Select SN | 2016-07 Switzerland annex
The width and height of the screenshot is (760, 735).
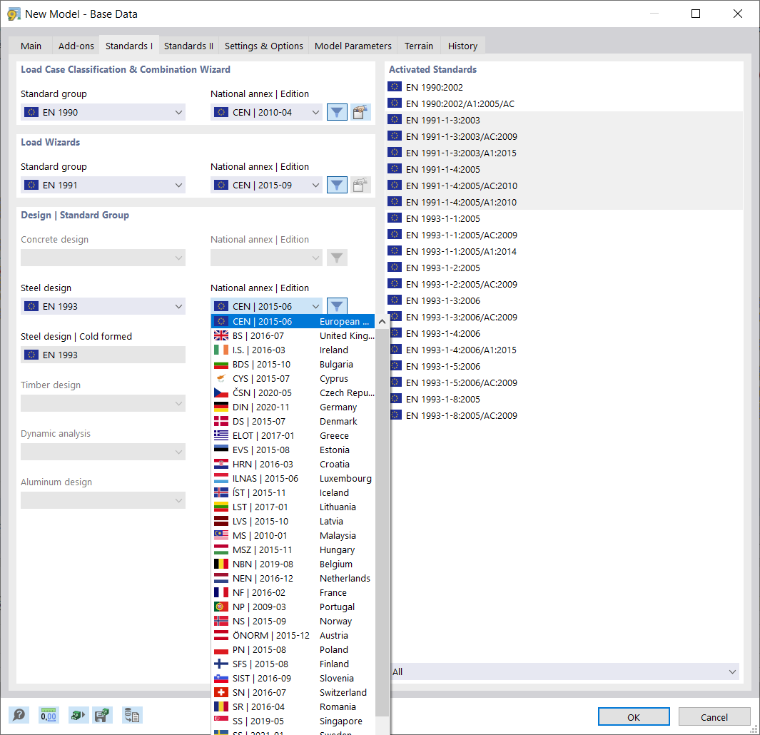tap(293, 692)
